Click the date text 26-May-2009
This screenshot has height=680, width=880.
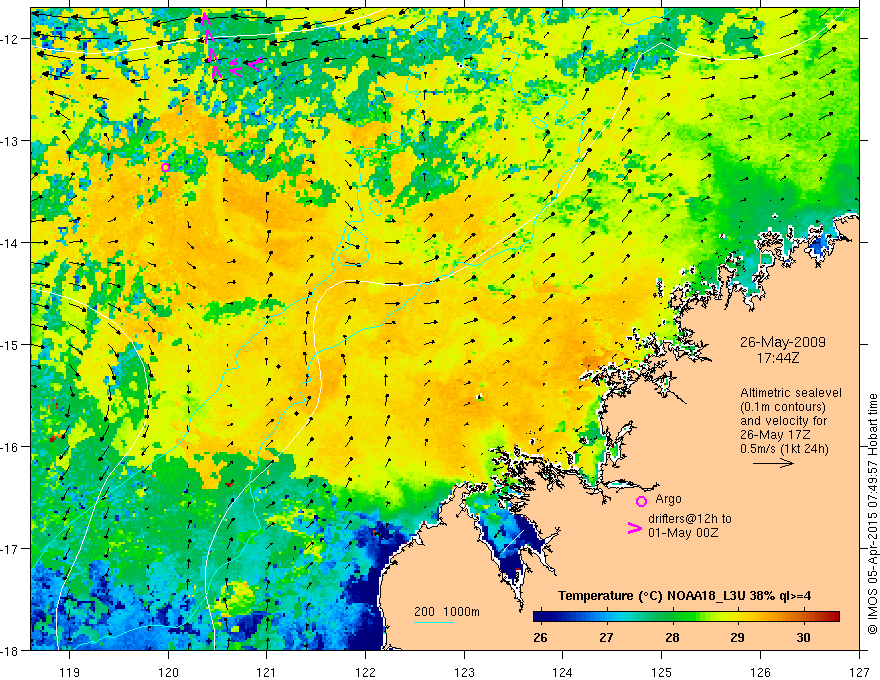click(783, 342)
